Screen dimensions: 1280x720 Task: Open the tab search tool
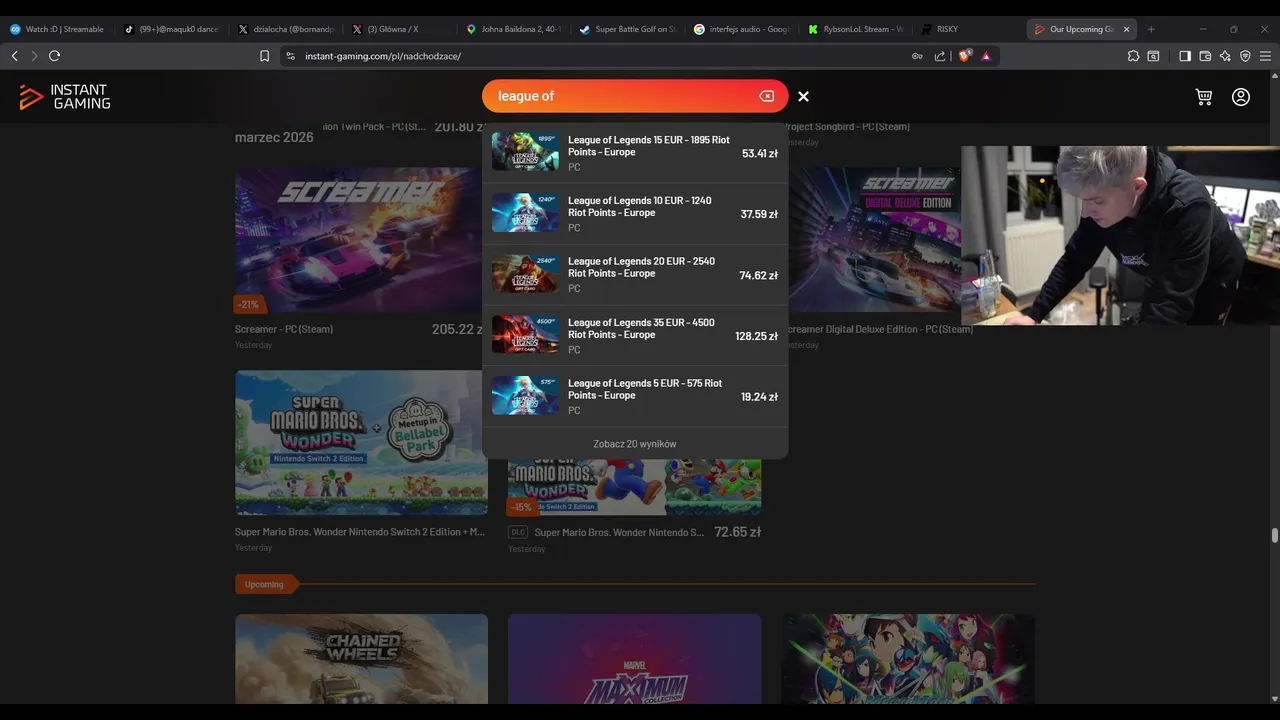coord(1153,56)
